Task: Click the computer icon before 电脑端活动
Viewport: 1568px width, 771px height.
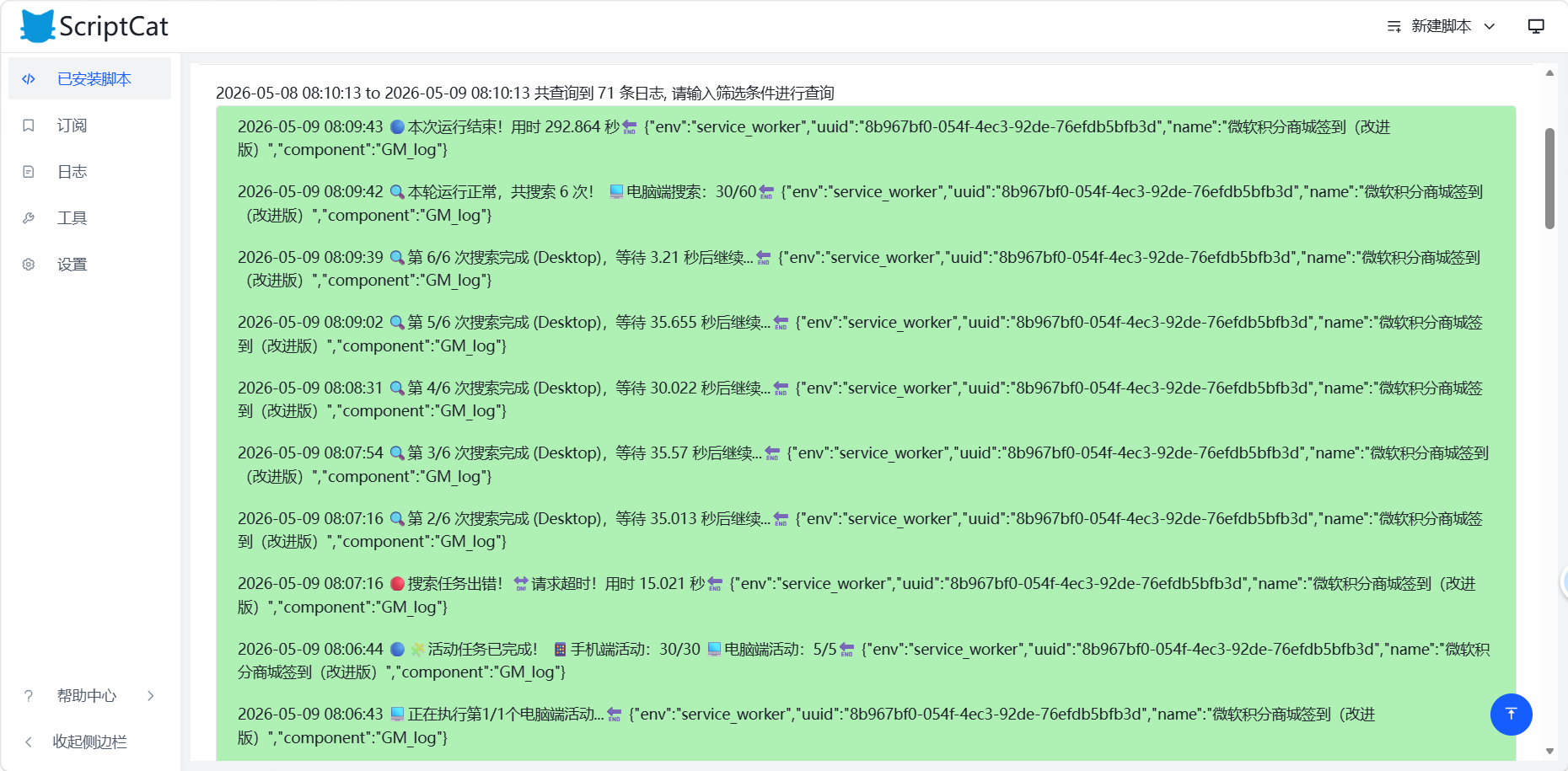Action: coord(714,649)
